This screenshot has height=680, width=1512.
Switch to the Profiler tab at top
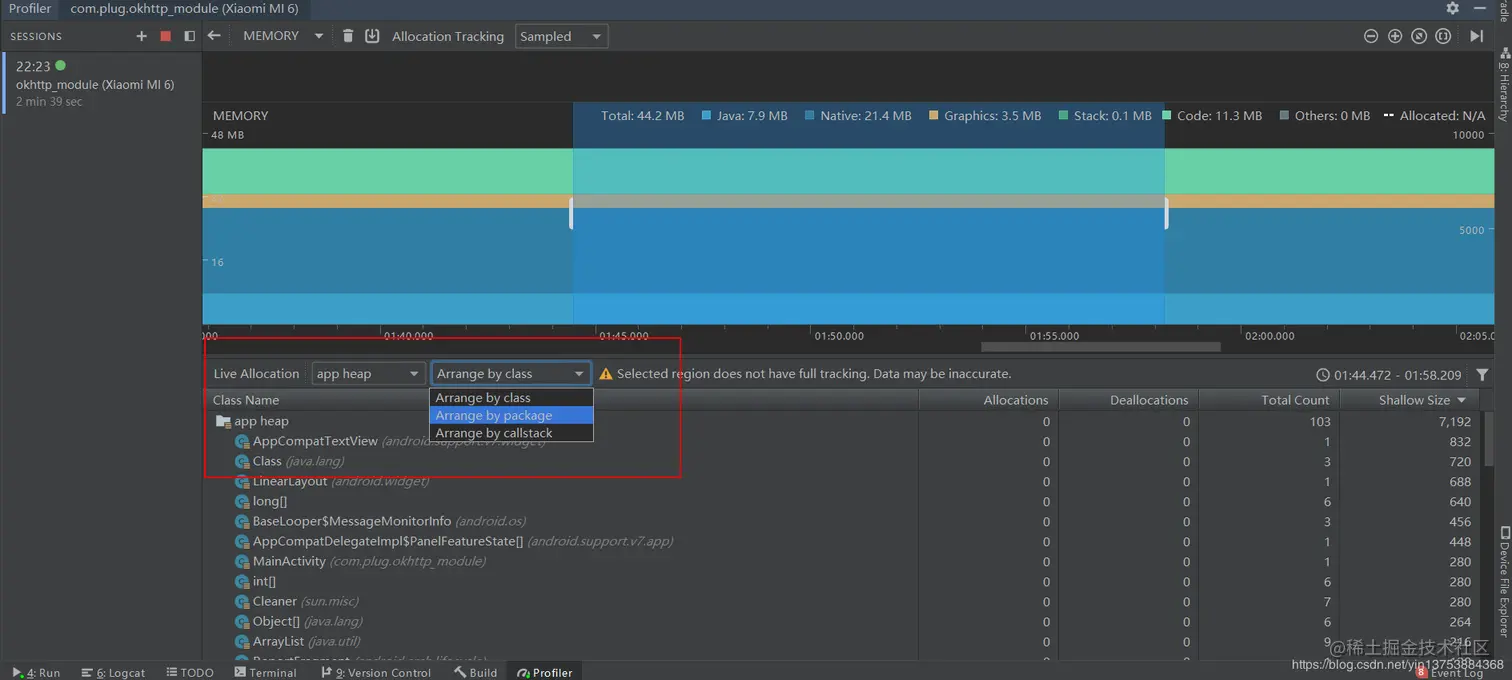point(30,8)
